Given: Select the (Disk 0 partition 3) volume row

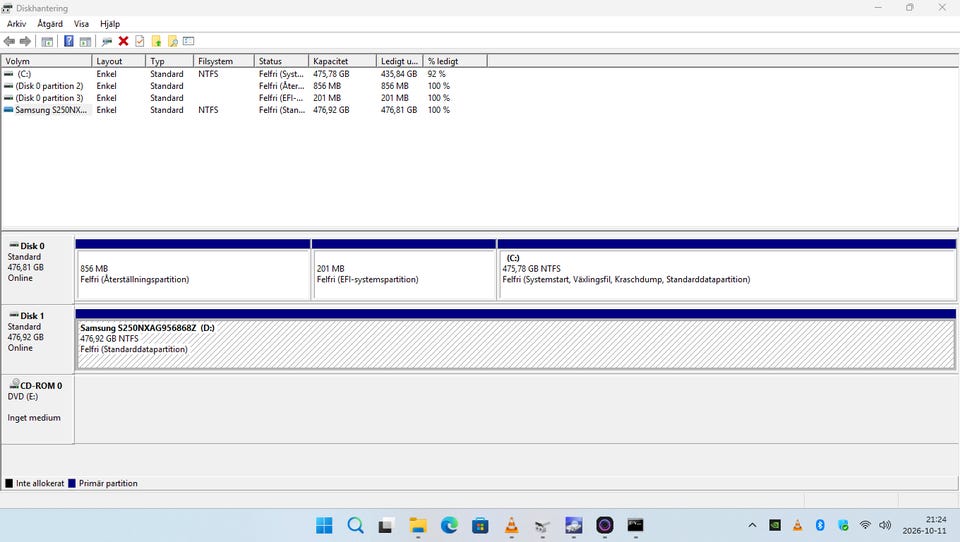Looking at the screenshot, I should point(245,98).
